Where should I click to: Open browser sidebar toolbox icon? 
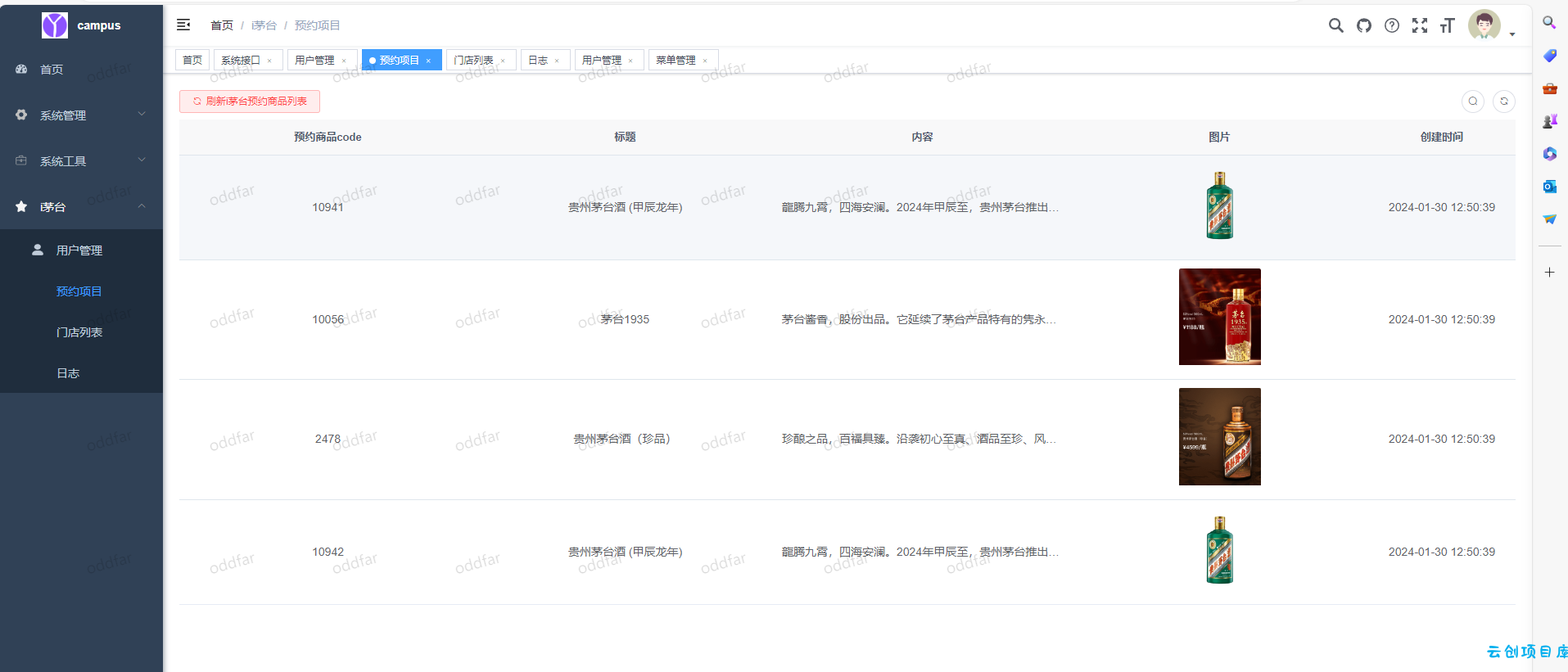click(x=1549, y=88)
